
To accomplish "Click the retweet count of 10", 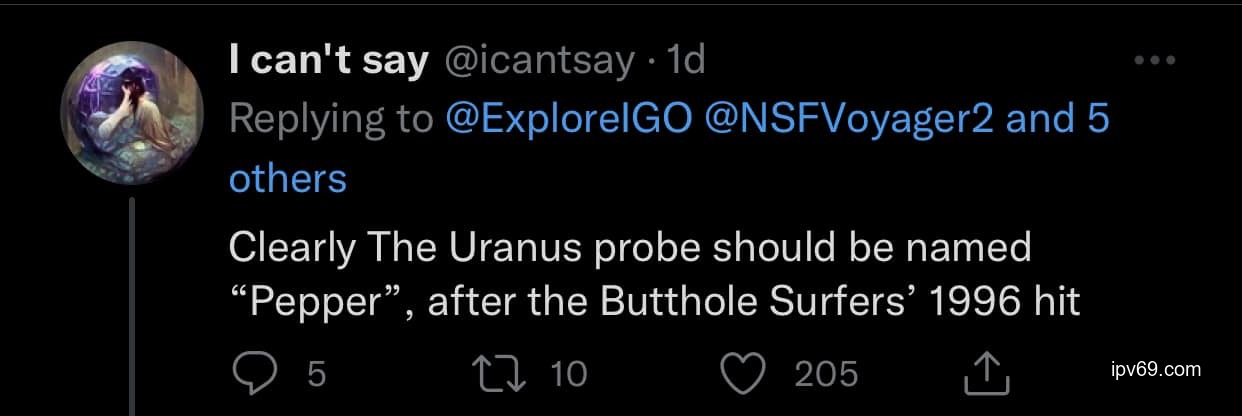I will (568, 374).
